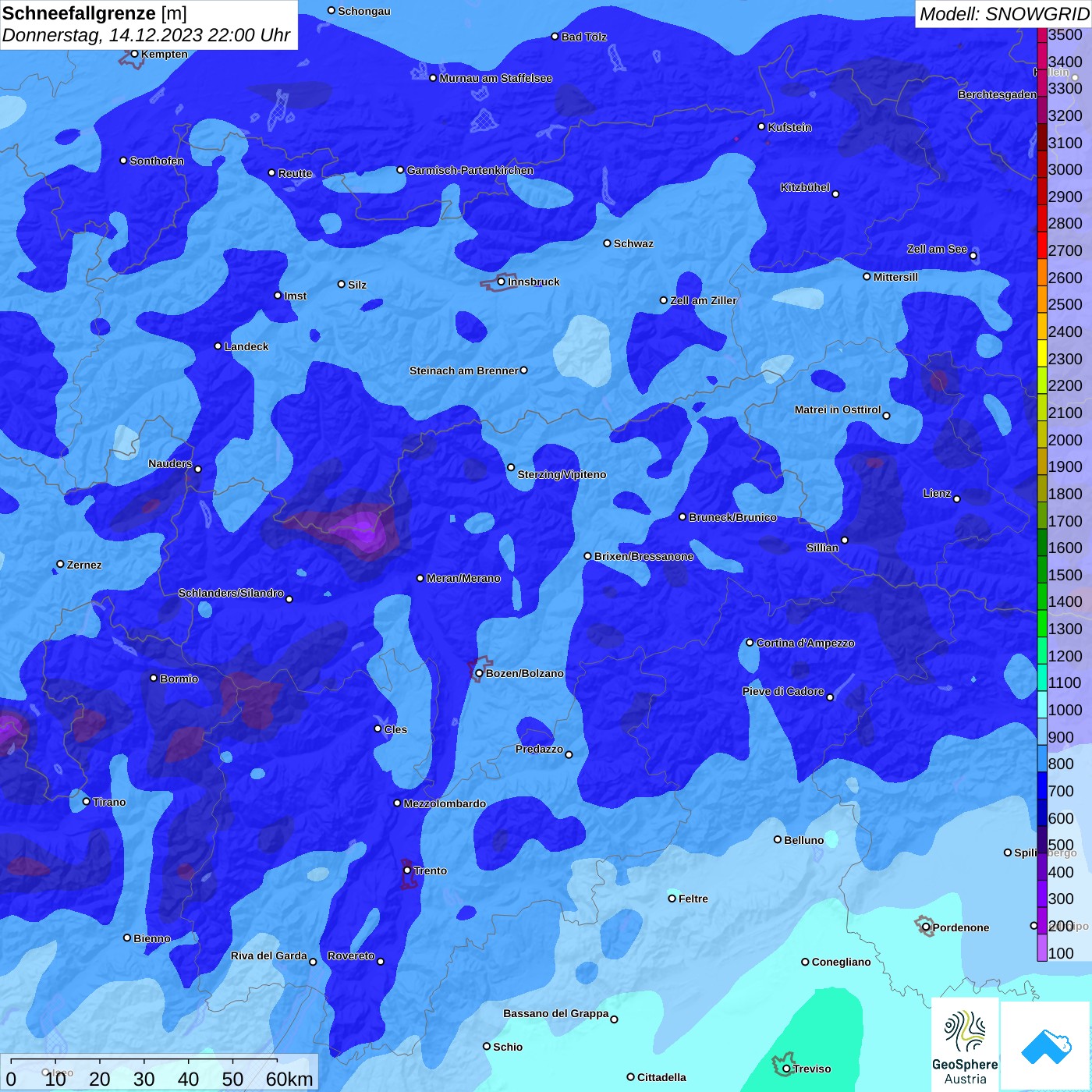
Task: Click the Reutte label
Action: tap(295, 173)
